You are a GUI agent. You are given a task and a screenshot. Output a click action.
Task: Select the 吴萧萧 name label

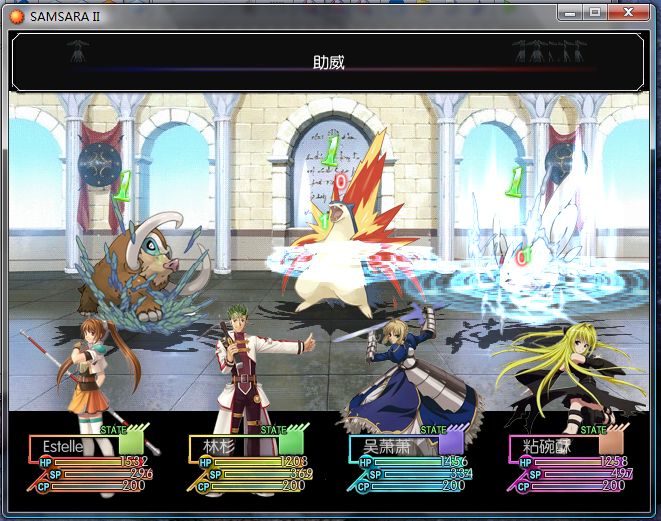coord(387,446)
